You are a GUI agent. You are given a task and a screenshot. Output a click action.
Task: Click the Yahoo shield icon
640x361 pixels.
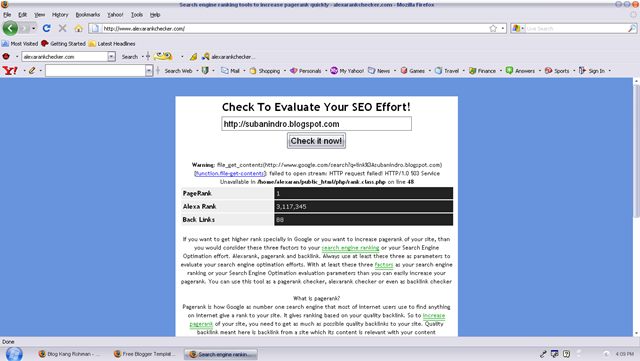tap(205, 71)
